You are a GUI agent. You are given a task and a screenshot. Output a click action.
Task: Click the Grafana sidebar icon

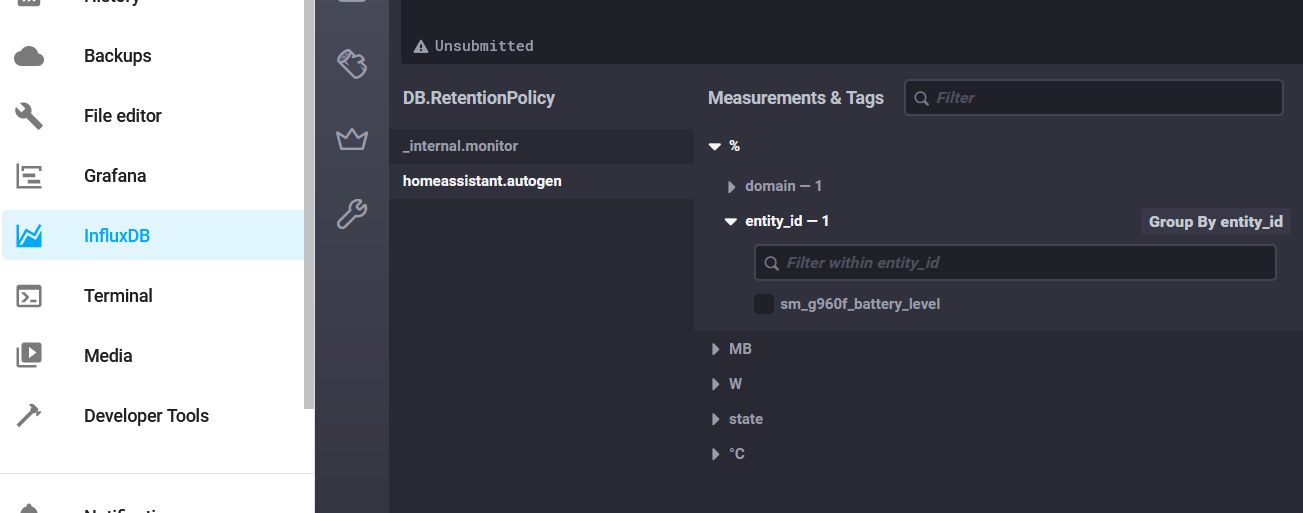click(x=29, y=176)
